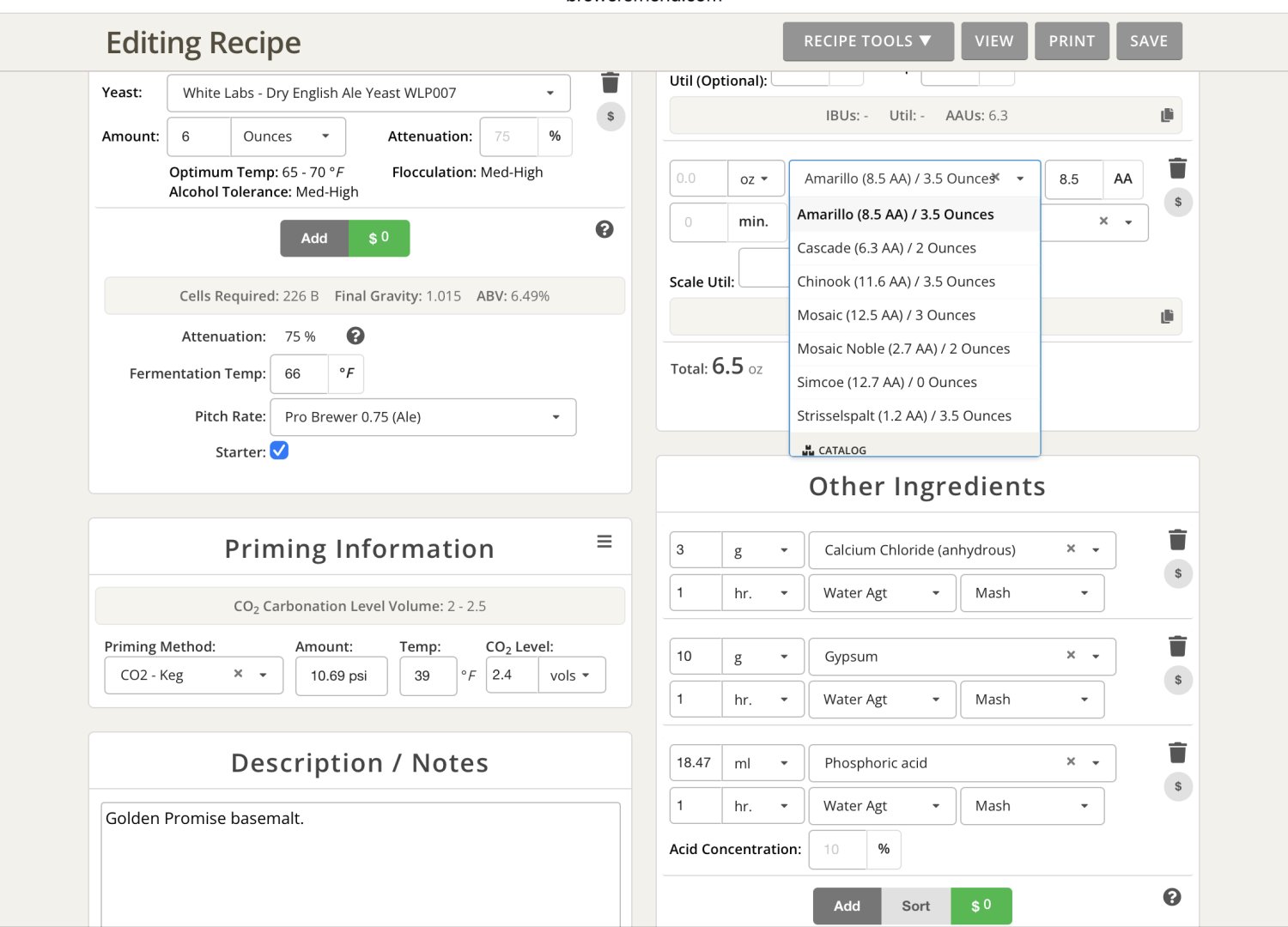Screen dimensions: 1288x927
Task: Open help icon beside yeast Add button
Action: coord(605,229)
